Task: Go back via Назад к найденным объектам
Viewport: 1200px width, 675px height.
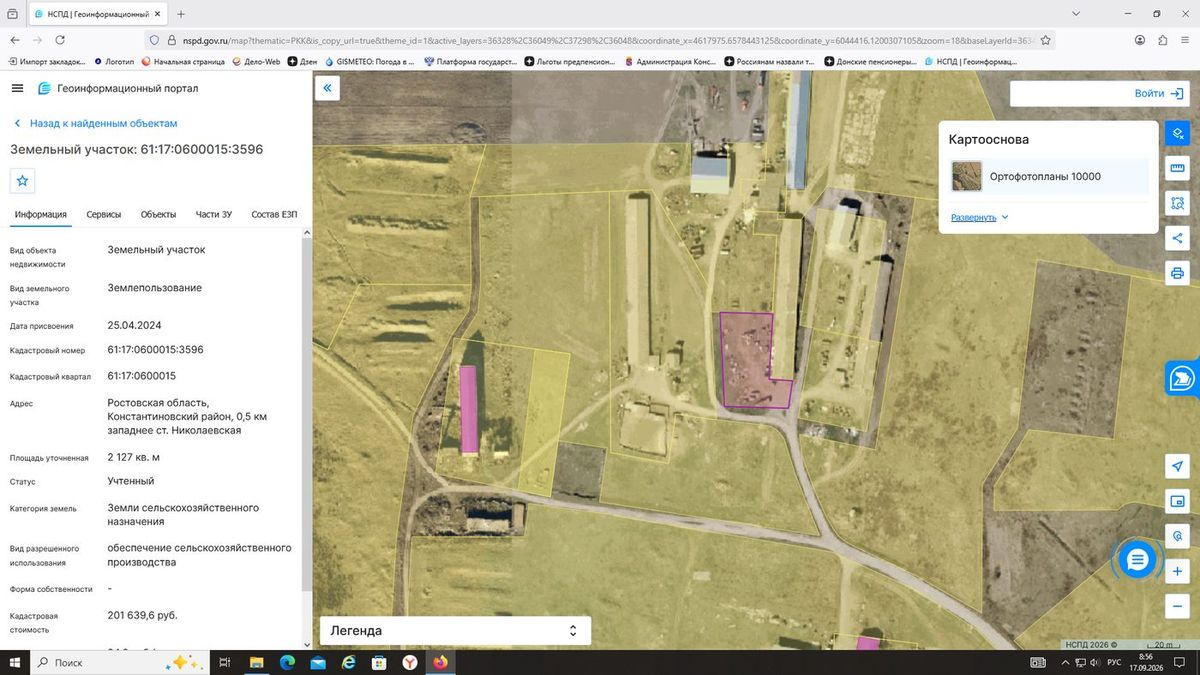Action: click(x=95, y=123)
